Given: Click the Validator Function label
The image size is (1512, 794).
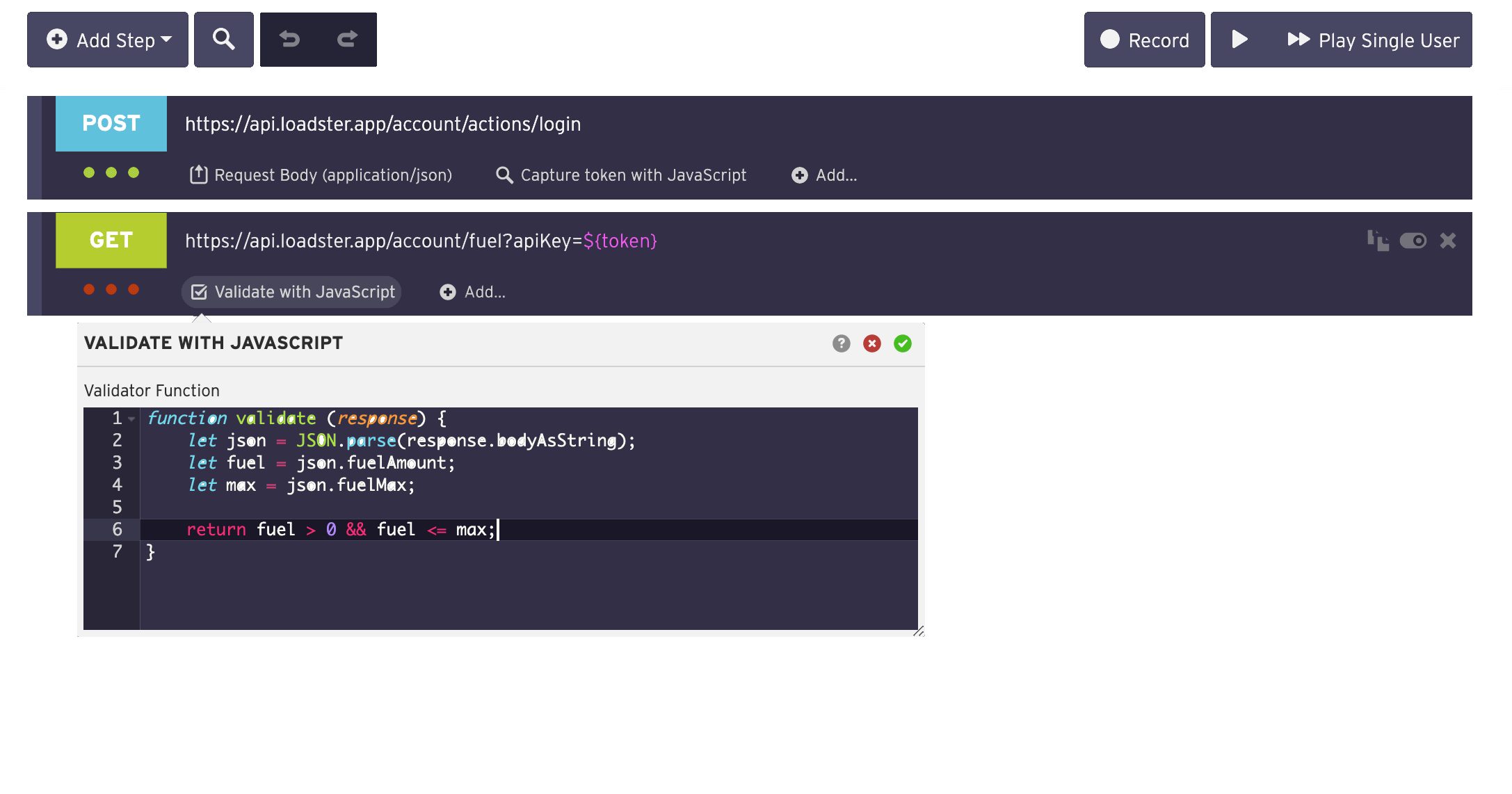Looking at the screenshot, I should point(152,391).
